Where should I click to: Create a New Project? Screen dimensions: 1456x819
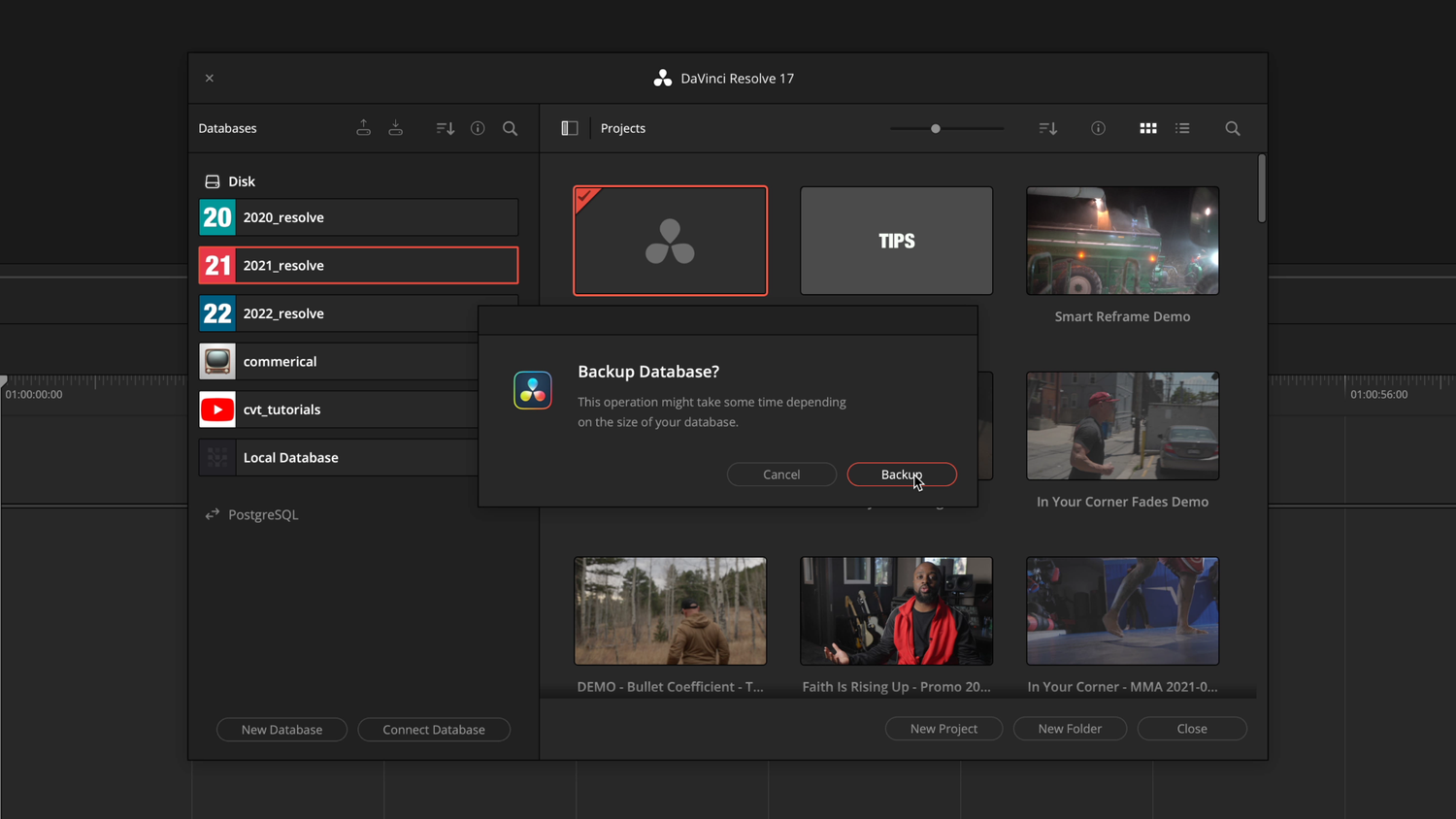943,728
